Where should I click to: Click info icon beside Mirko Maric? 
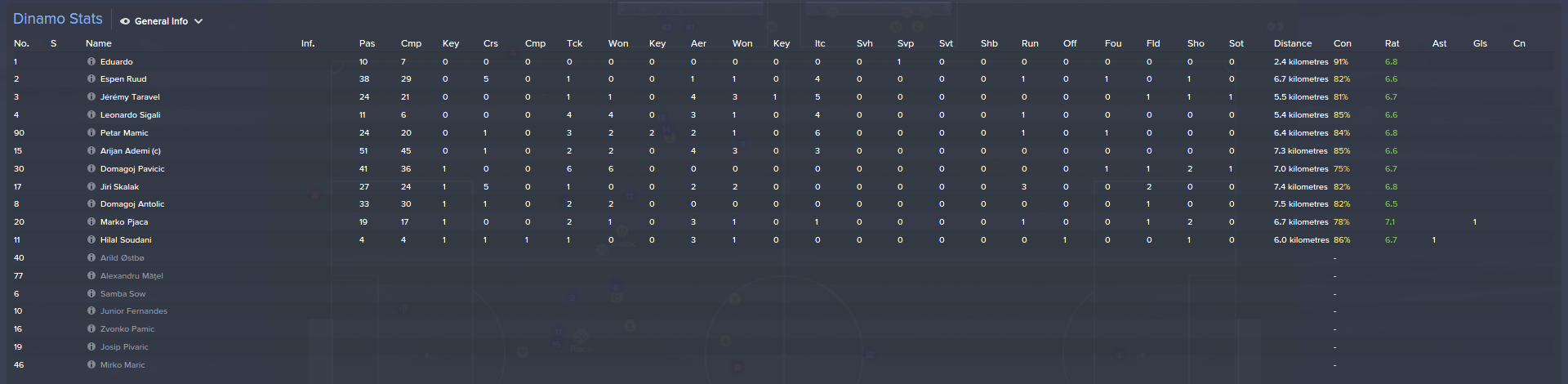(91, 365)
